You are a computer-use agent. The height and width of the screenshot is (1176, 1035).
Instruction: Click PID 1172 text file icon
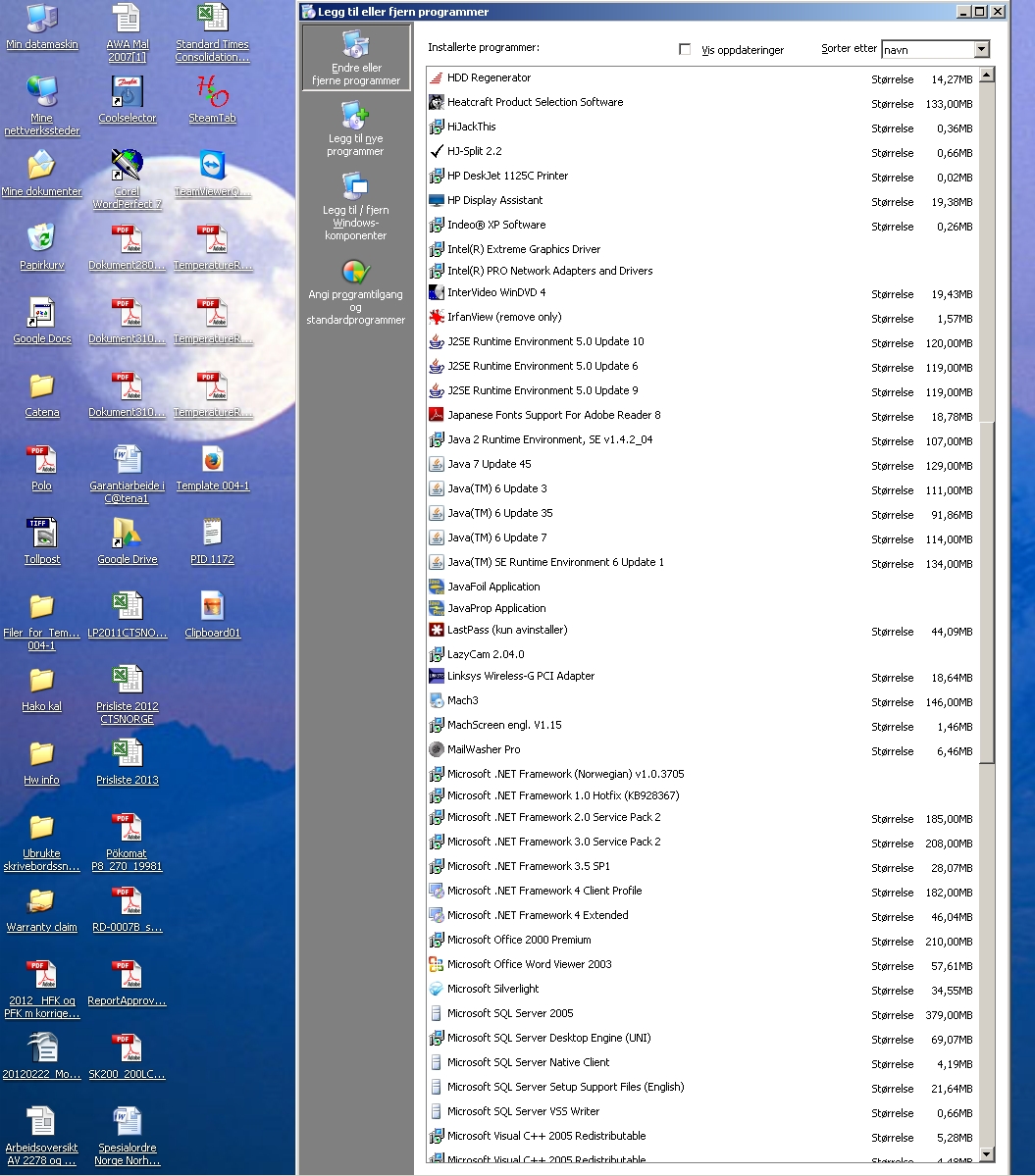point(212,540)
